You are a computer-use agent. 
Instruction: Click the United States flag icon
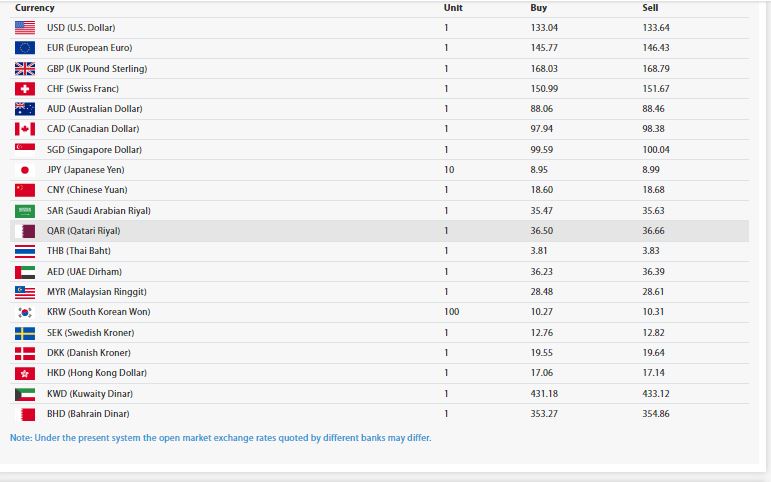(25, 27)
